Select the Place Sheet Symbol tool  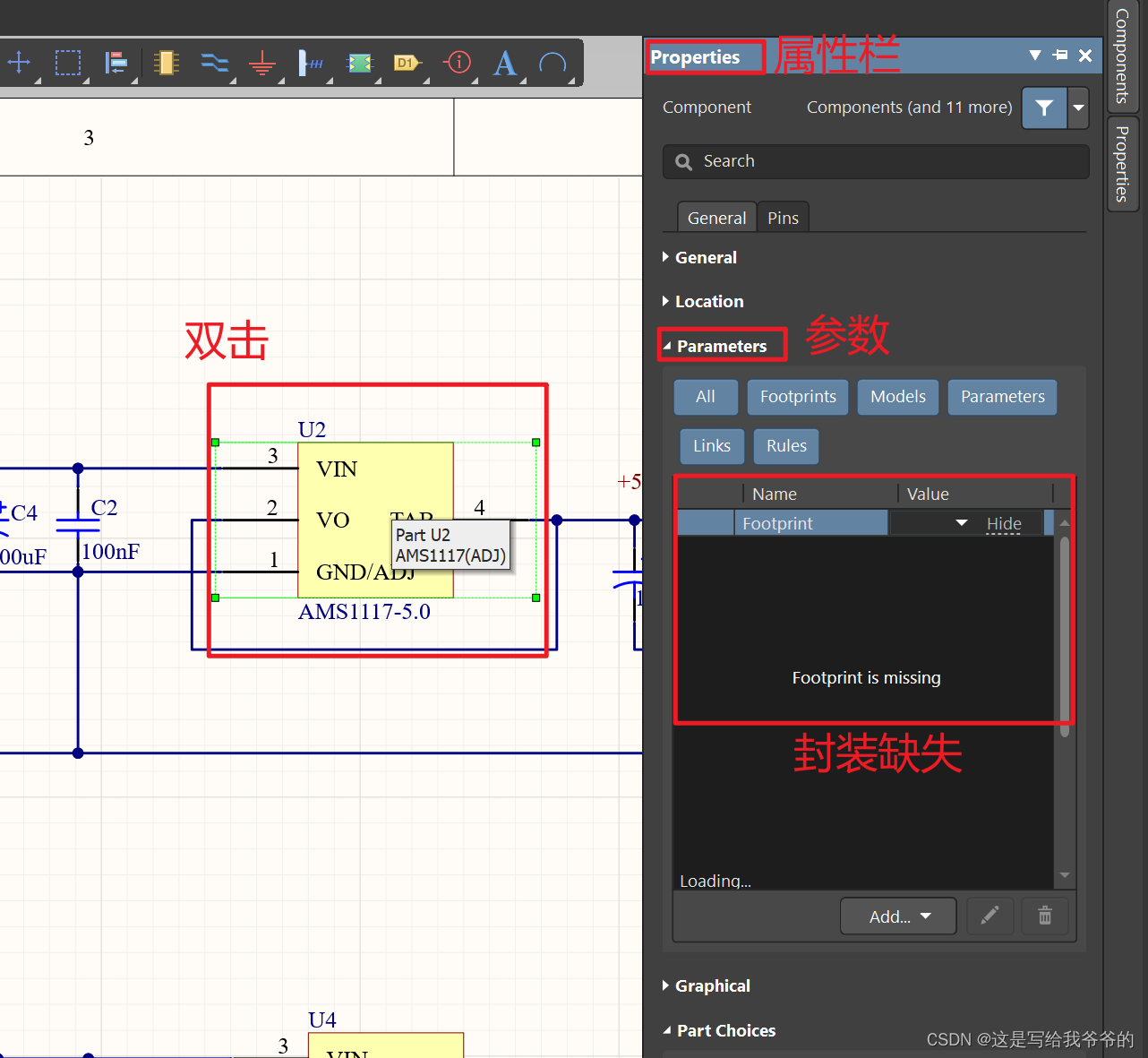click(360, 63)
